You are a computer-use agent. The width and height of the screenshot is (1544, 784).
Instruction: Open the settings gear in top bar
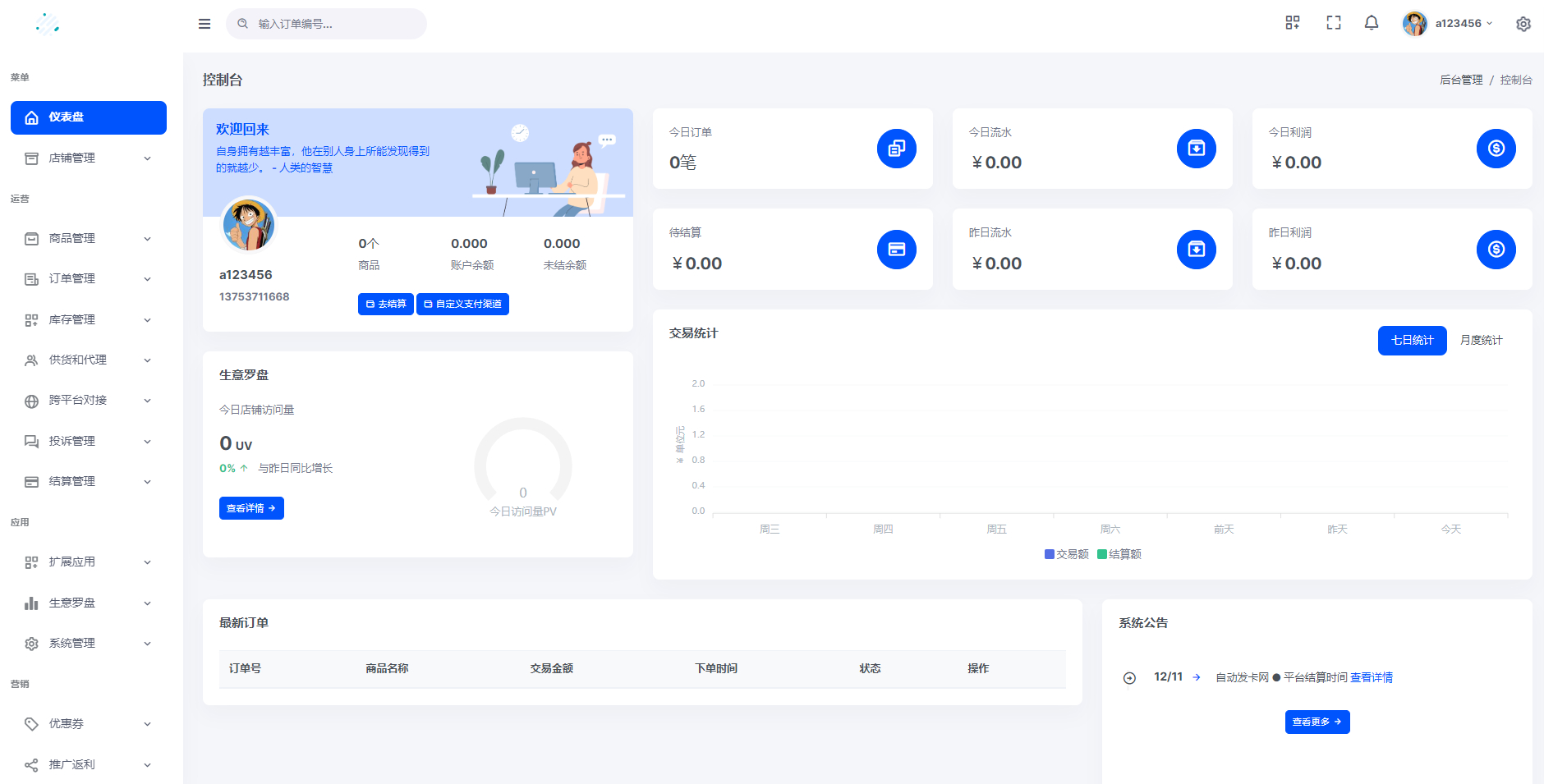pyautogui.click(x=1523, y=24)
